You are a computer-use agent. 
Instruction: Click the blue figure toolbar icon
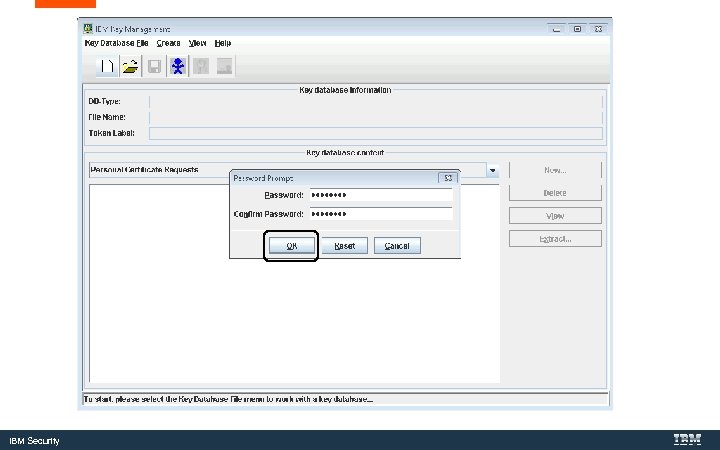(x=177, y=66)
